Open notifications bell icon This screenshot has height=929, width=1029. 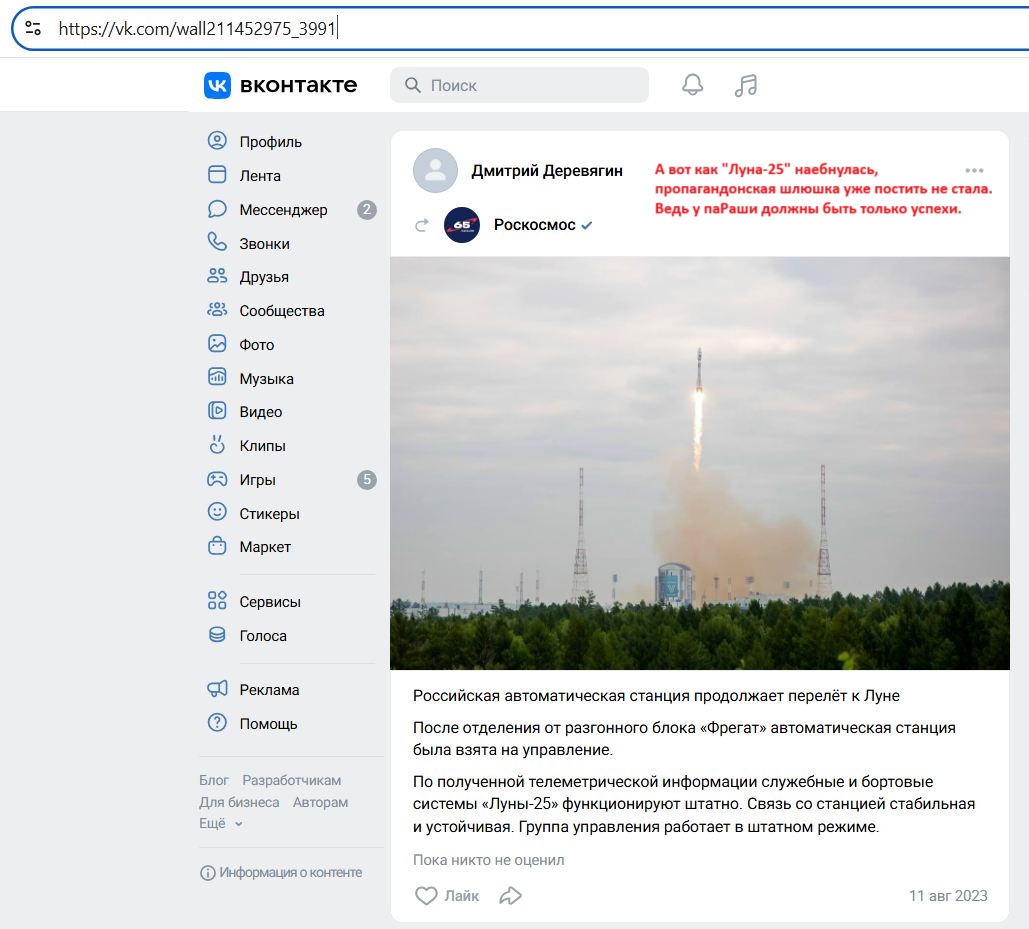pos(692,85)
